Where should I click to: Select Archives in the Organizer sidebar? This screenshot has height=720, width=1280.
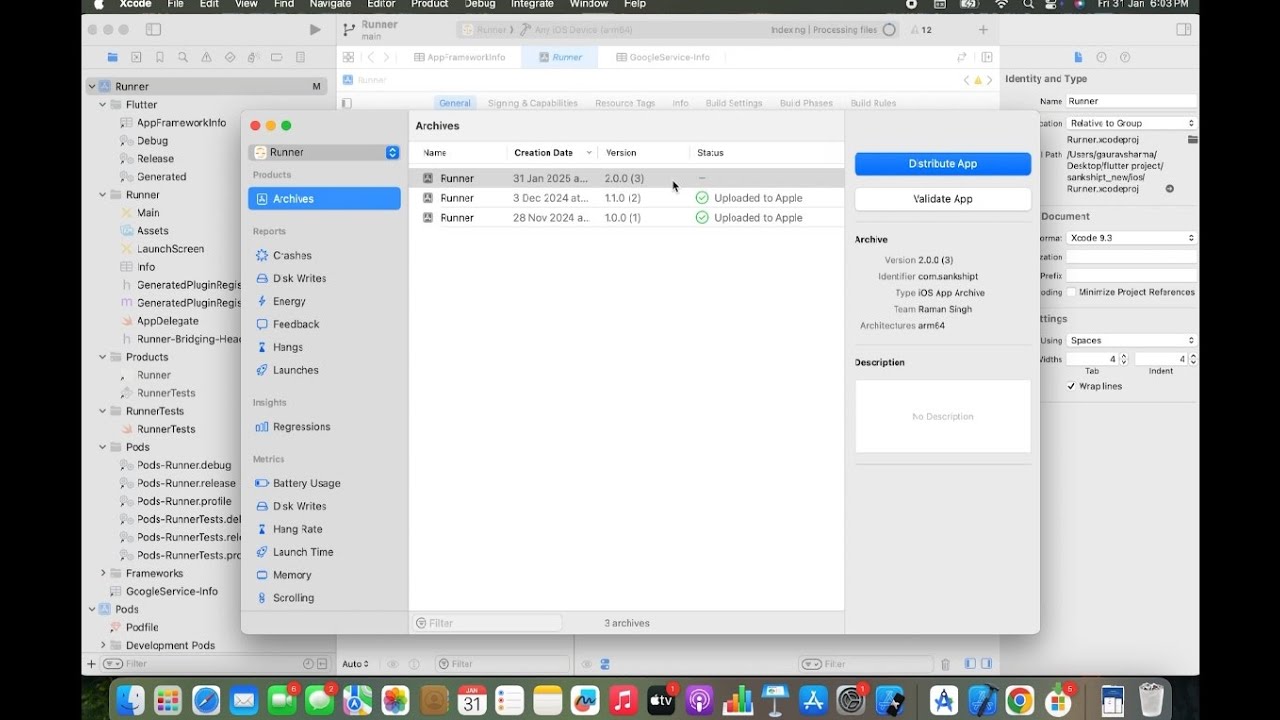tap(324, 199)
